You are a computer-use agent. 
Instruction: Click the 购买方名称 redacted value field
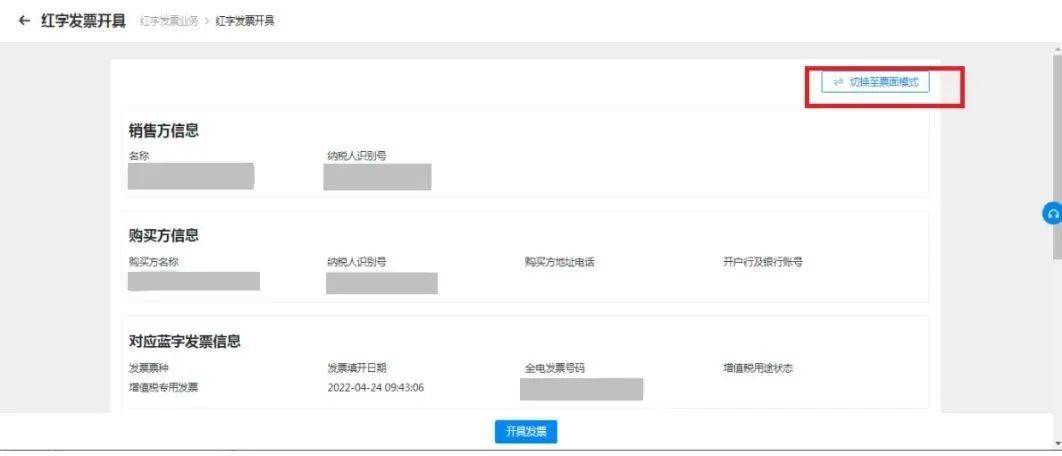[194, 281]
